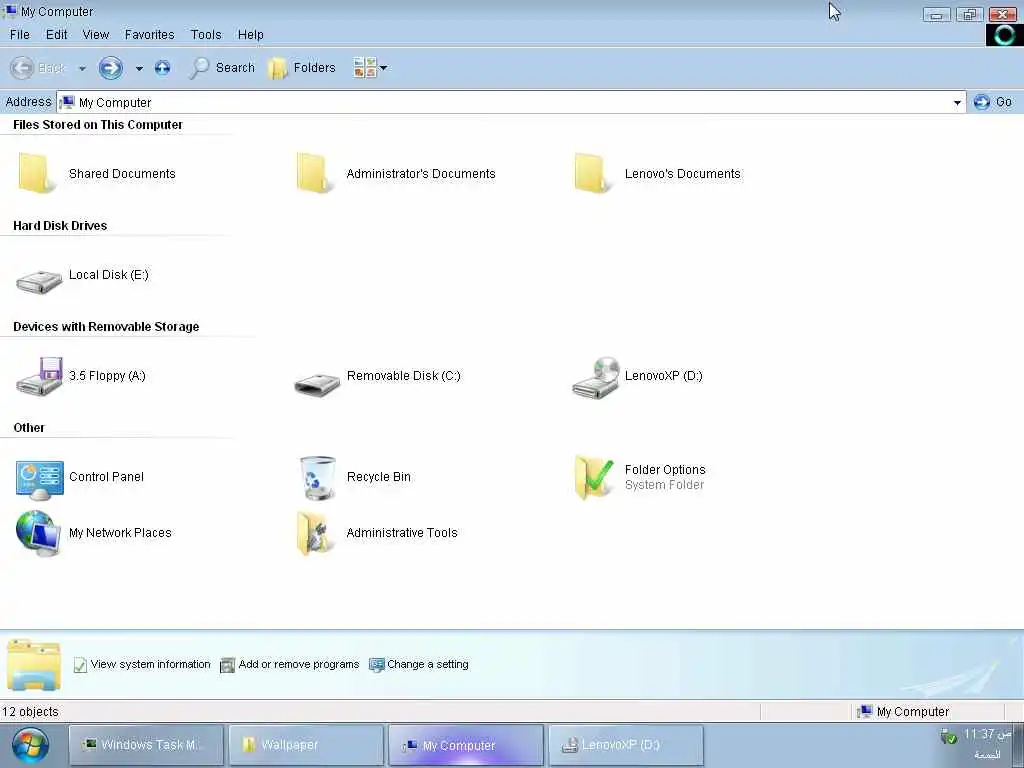1024x768 pixels.
Task: Click the Recycle Bin label text
Action: pyautogui.click(x=379, y=477)
